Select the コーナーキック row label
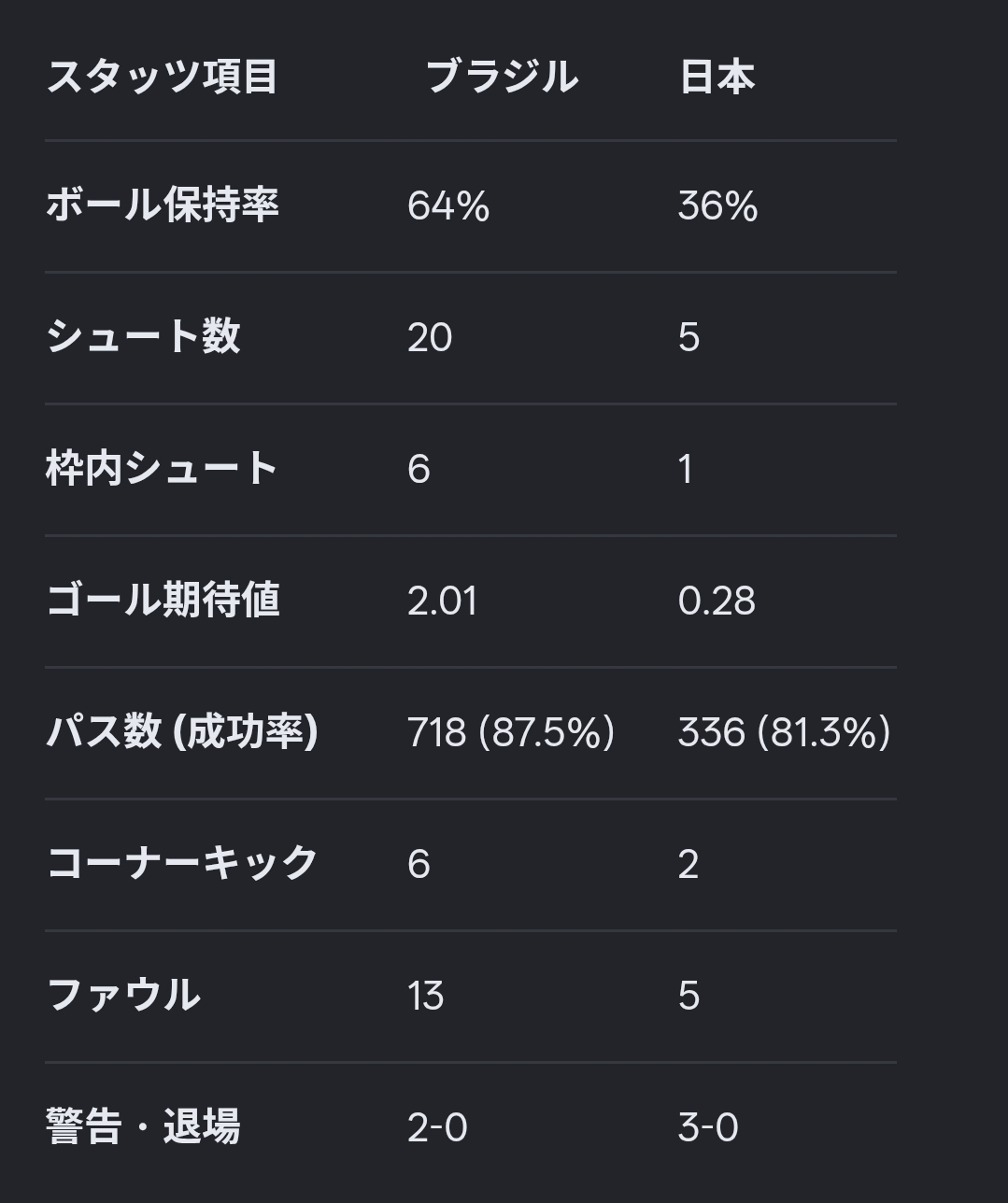Screen dimensions: 1008x1203 [x=182, y=863]
